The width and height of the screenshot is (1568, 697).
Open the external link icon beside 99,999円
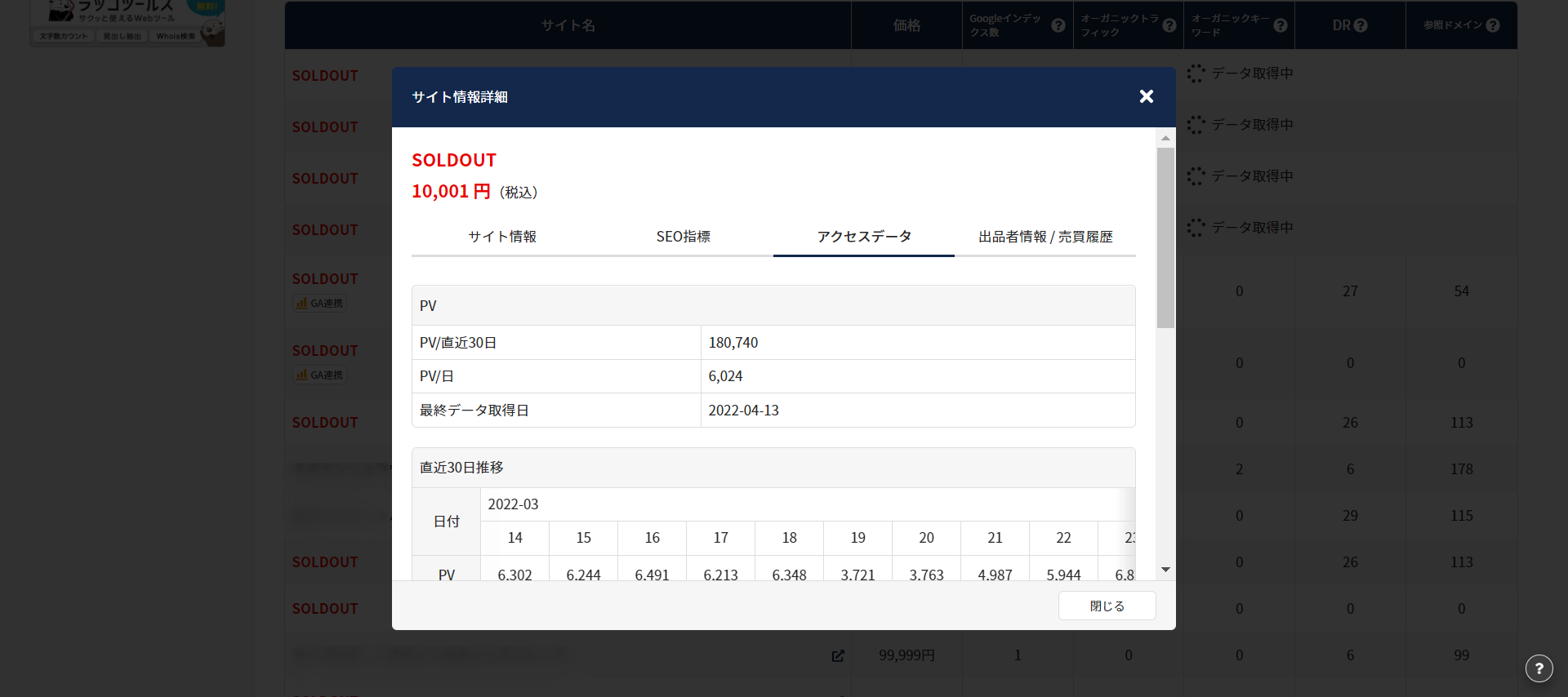[x=838, y=655]
